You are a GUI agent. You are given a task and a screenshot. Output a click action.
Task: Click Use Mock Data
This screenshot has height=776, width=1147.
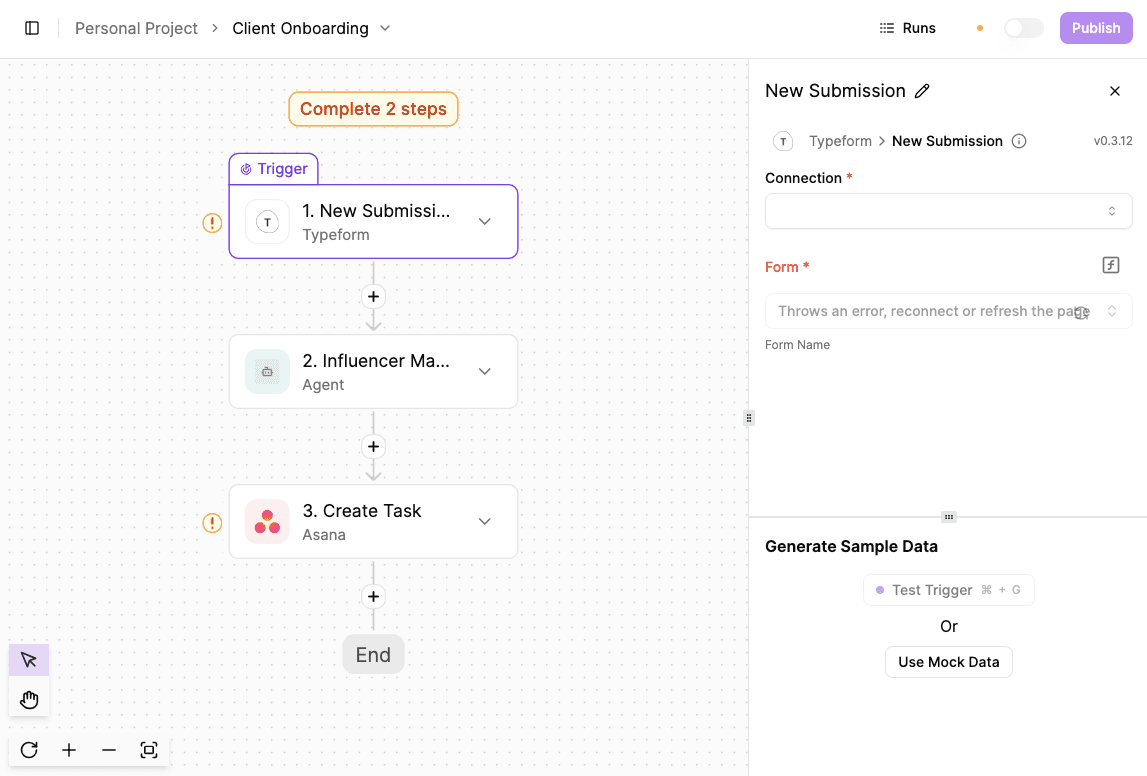pyautogui.click(x=948, y=661)
